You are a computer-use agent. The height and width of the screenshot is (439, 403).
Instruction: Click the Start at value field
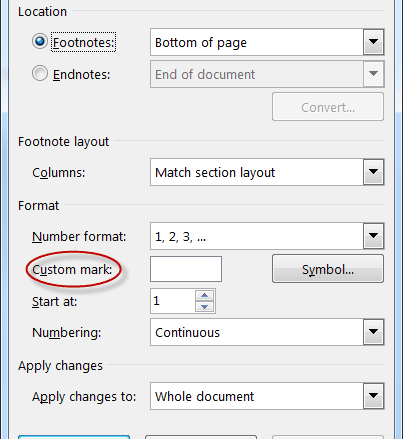tap(172, 301)
